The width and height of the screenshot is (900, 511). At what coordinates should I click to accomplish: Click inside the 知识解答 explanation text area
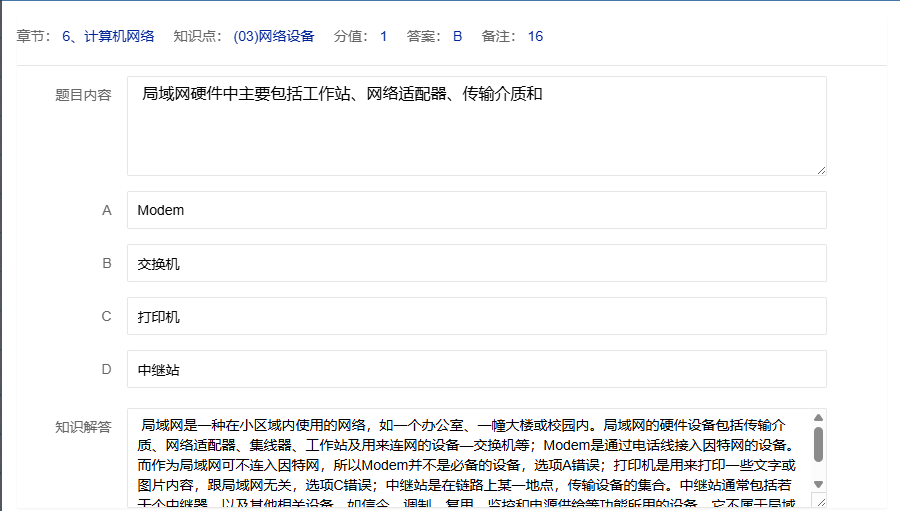pyautogui.click(x=468, y=458)
